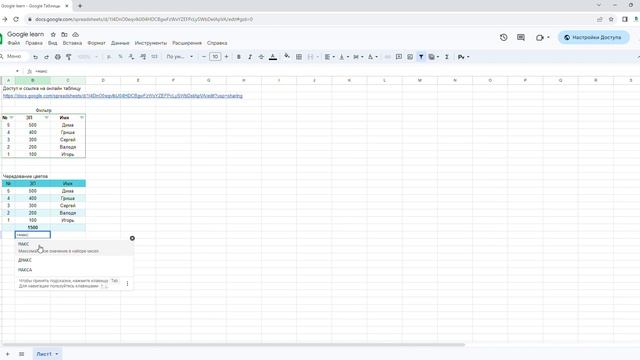This screenshot has width=640, height=360.
Task: Decrease decimal places
Action: coord(131,57)
